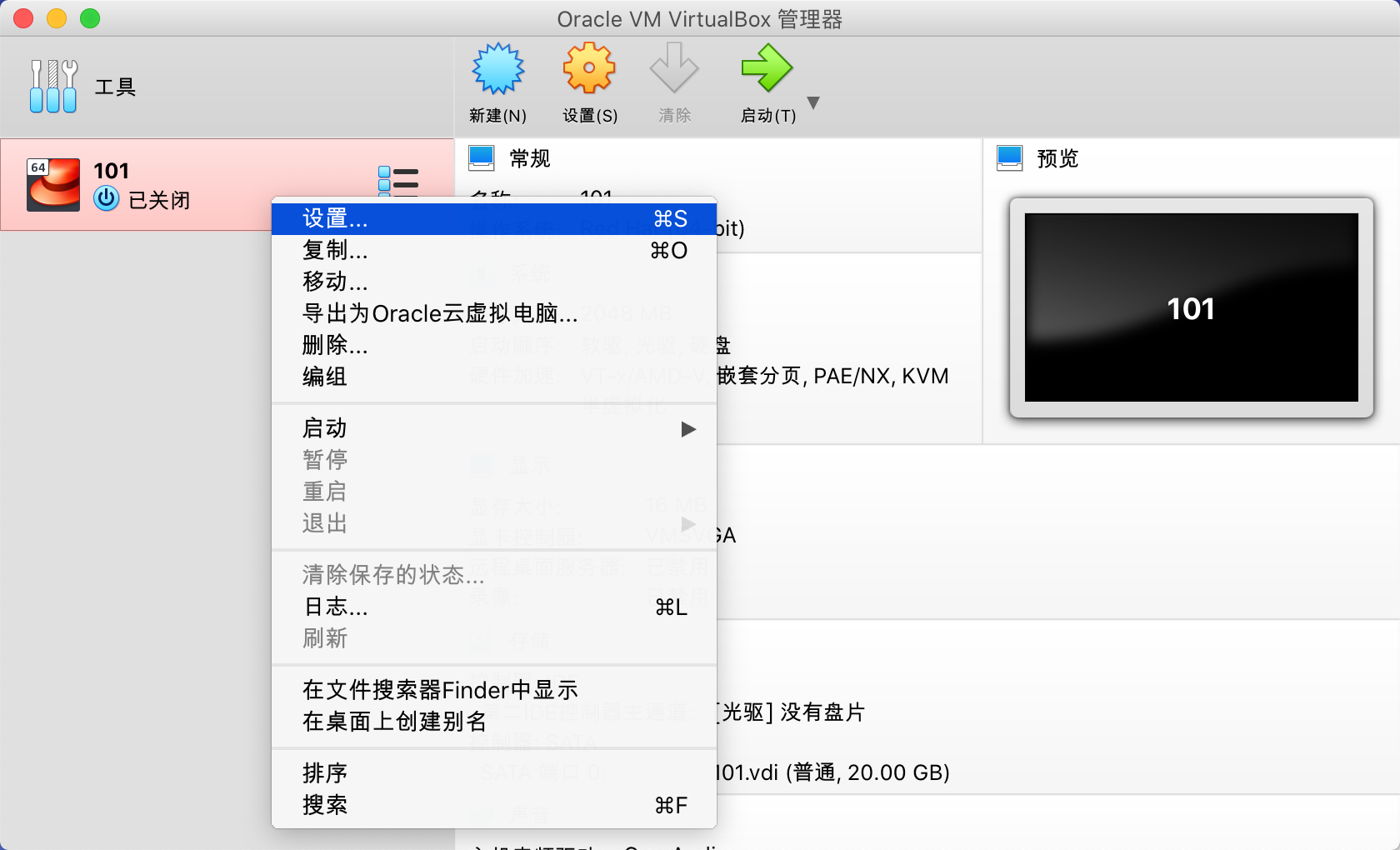Open the Tools (工具) icon

53,86
